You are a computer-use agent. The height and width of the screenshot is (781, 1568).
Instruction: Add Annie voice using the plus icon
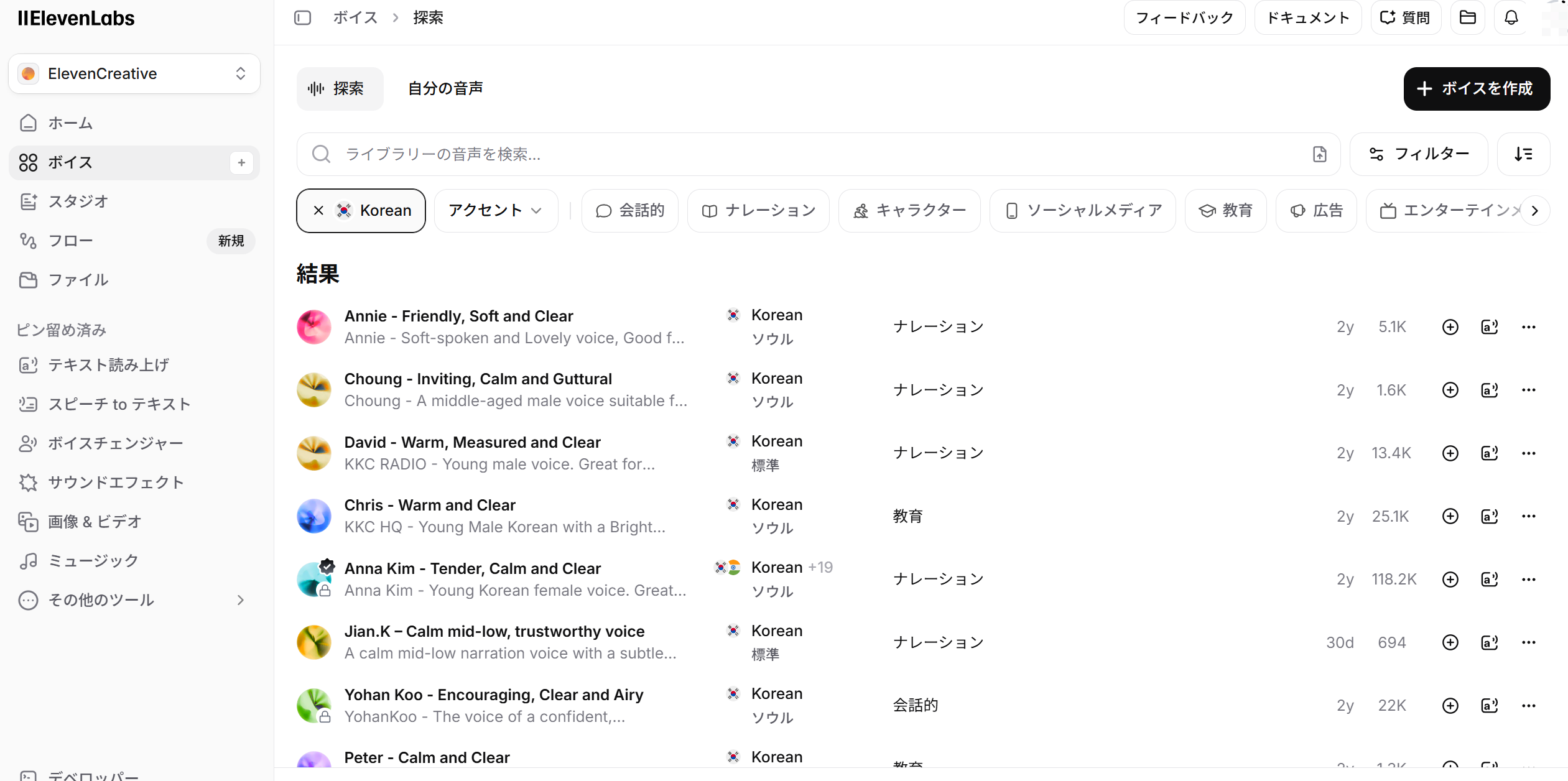(x=1450, y=326)
